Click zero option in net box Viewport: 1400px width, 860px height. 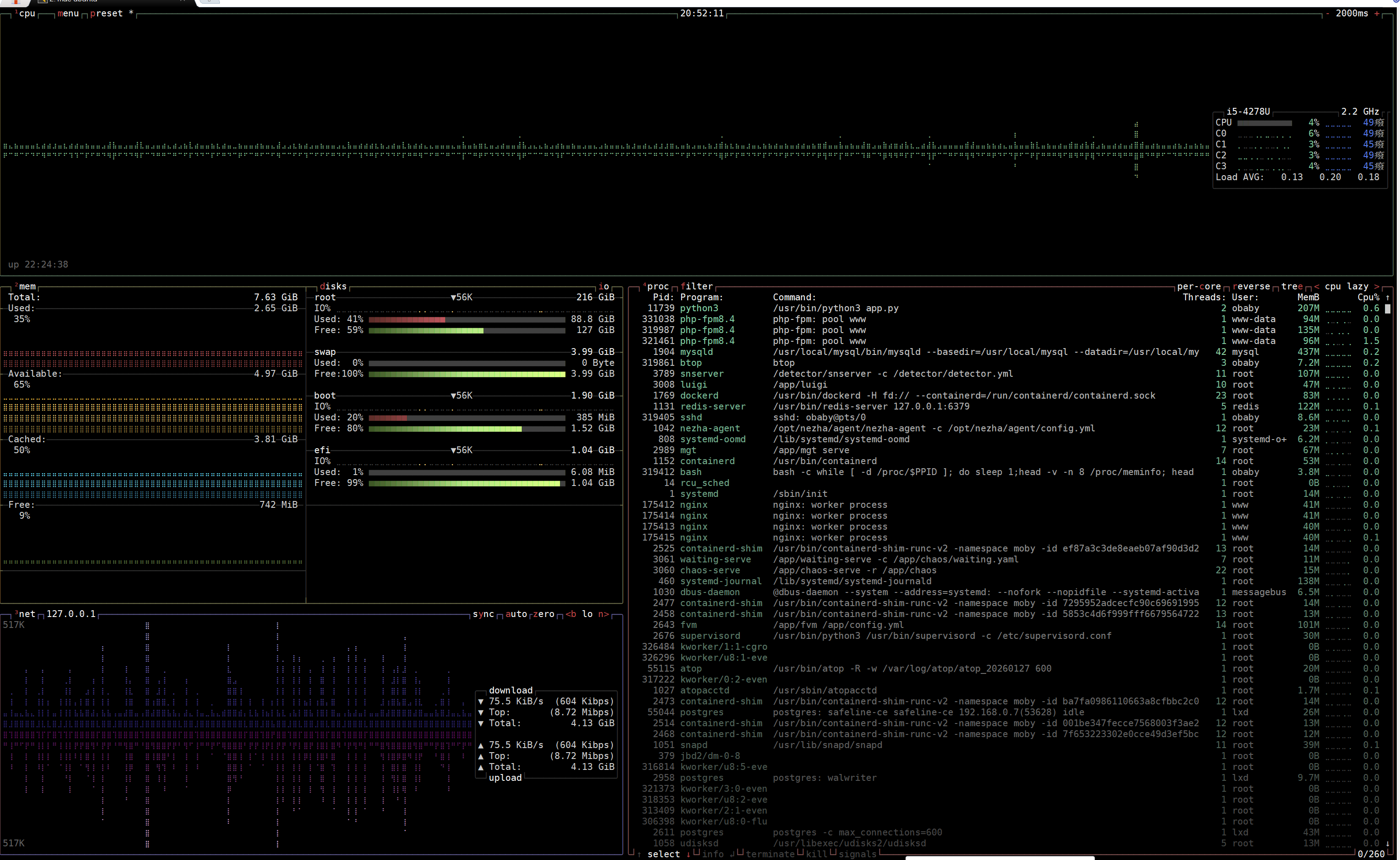tap(544, 614)
